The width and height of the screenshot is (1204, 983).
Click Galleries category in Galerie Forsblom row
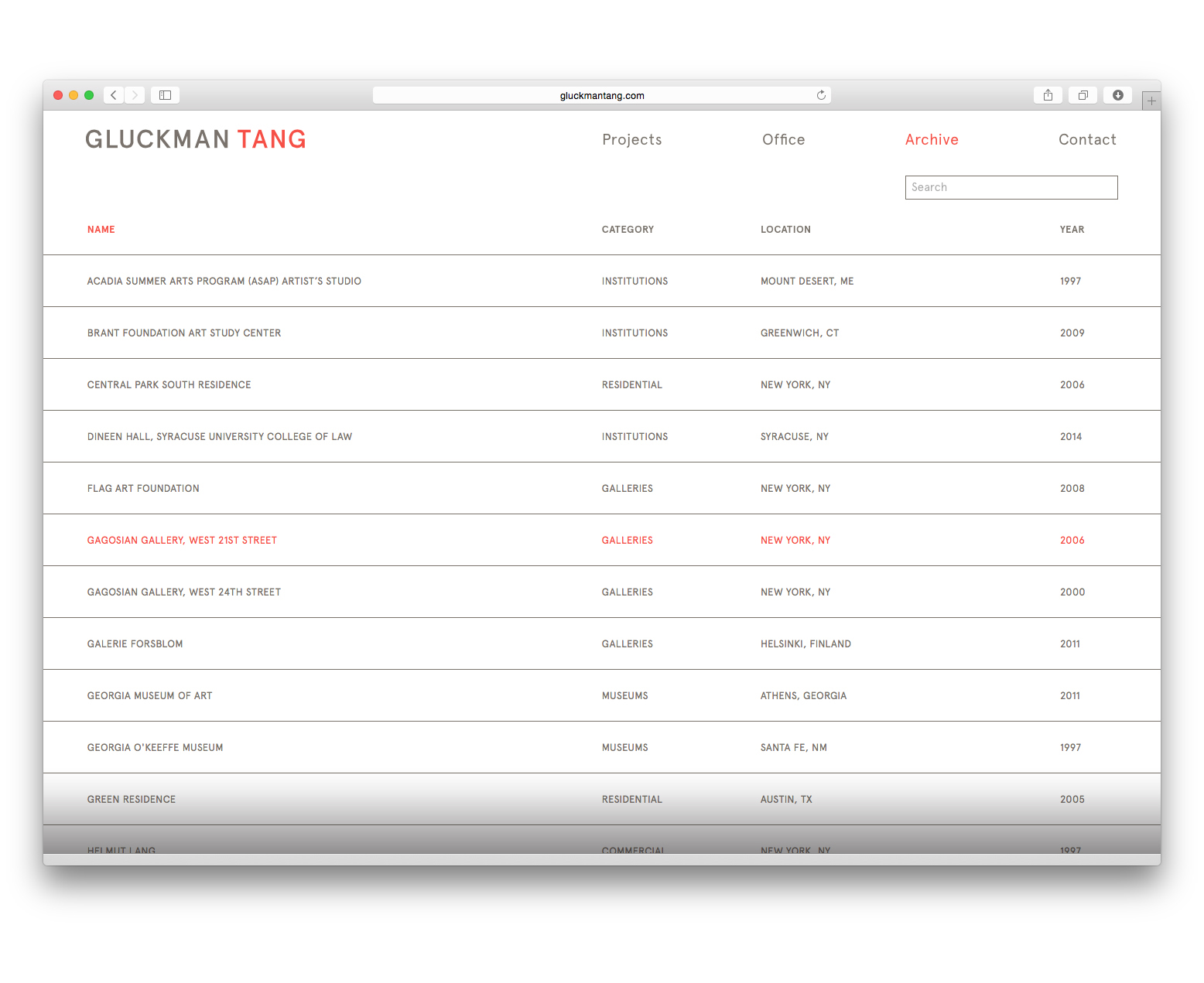tap(628, 644)
